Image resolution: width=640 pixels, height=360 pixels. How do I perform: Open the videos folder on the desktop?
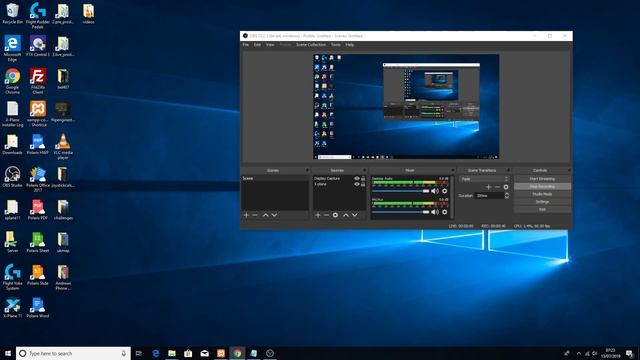[x=88, y=13]
